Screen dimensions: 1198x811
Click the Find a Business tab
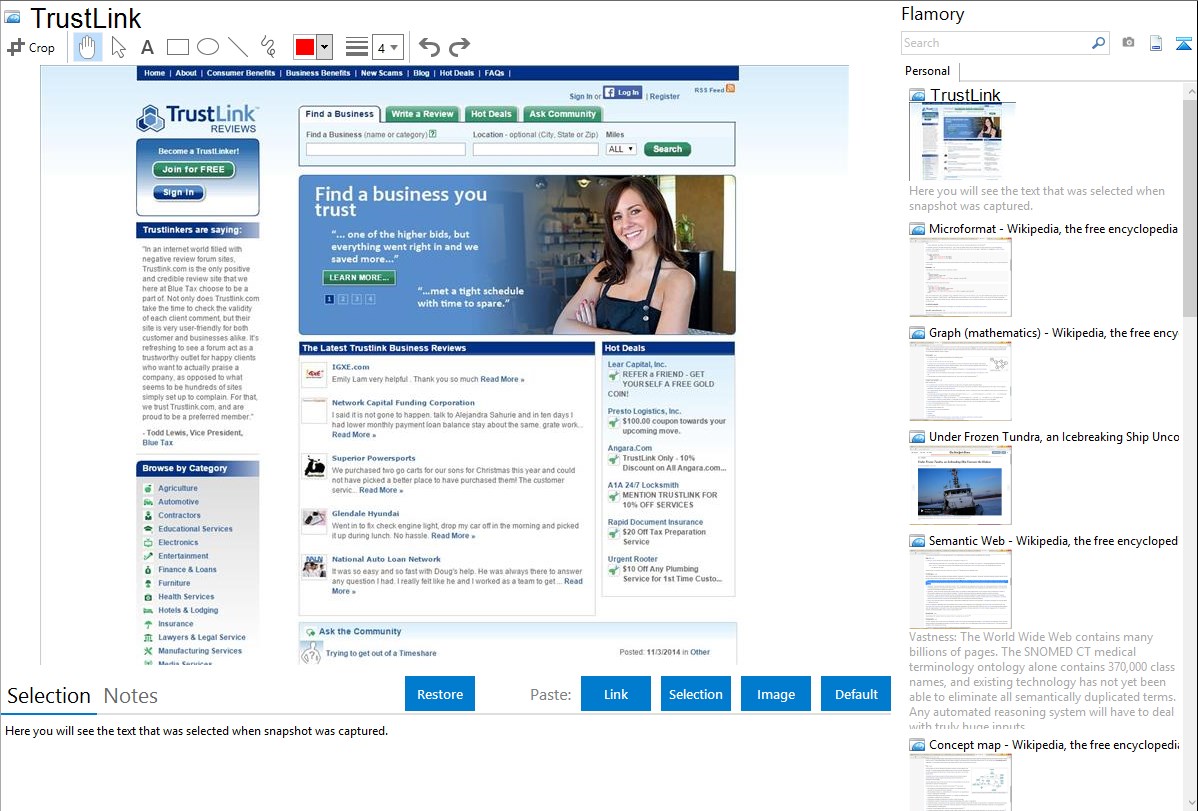click(x=339, y=114)
